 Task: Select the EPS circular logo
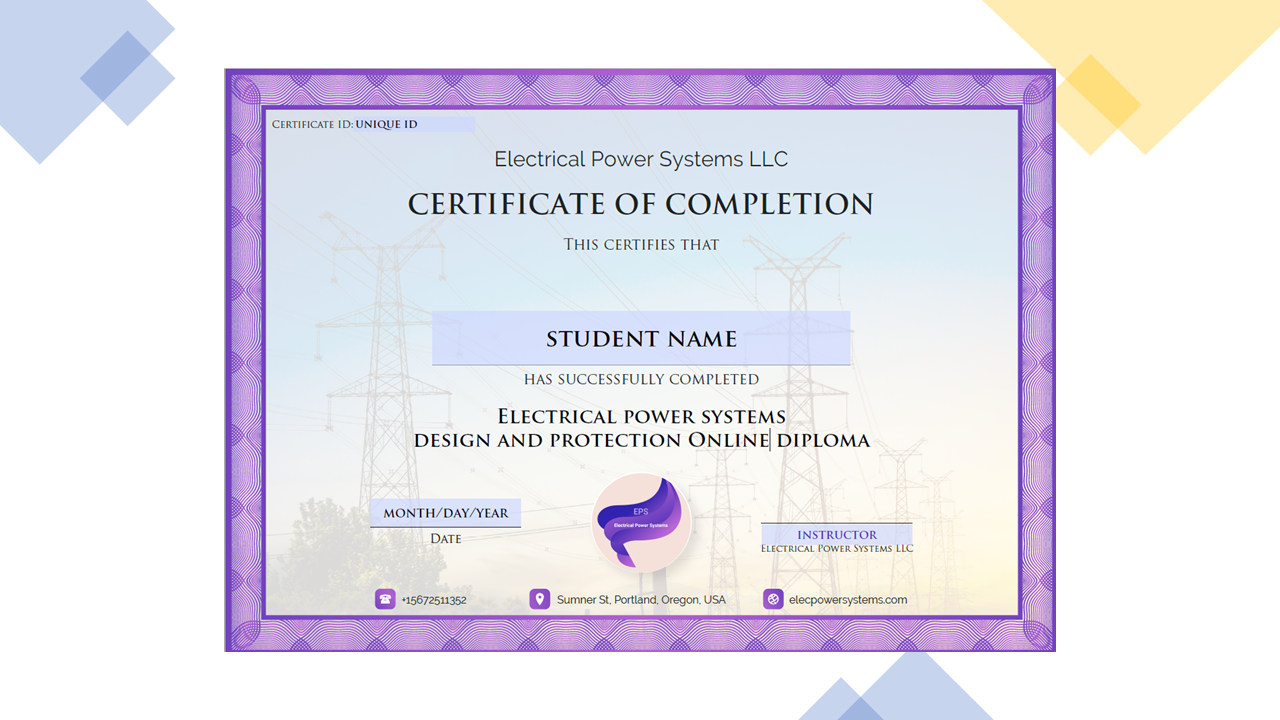[641, 521]
